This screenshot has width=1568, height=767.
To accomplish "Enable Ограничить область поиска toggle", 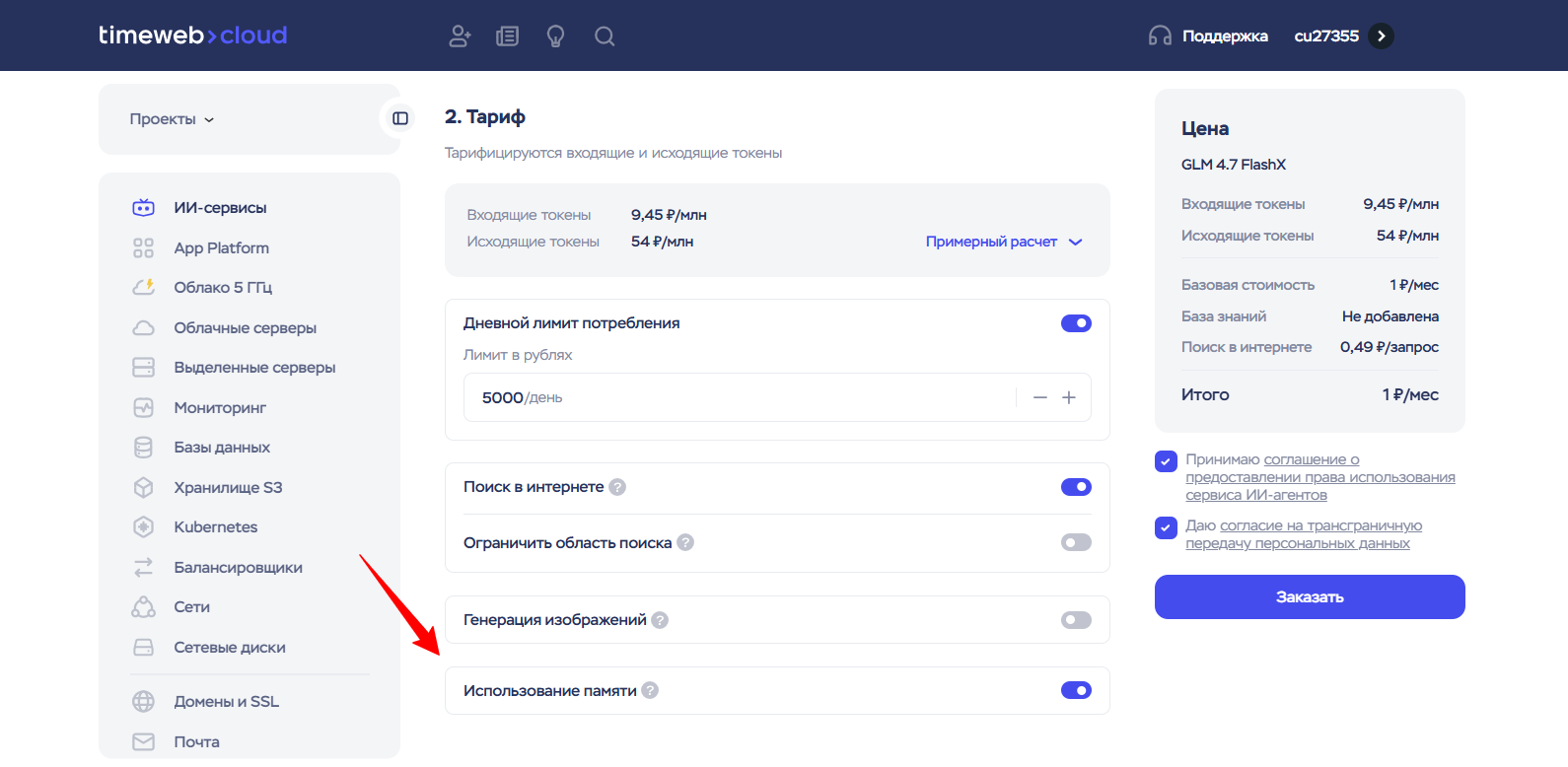I will tap(1076, 542).
